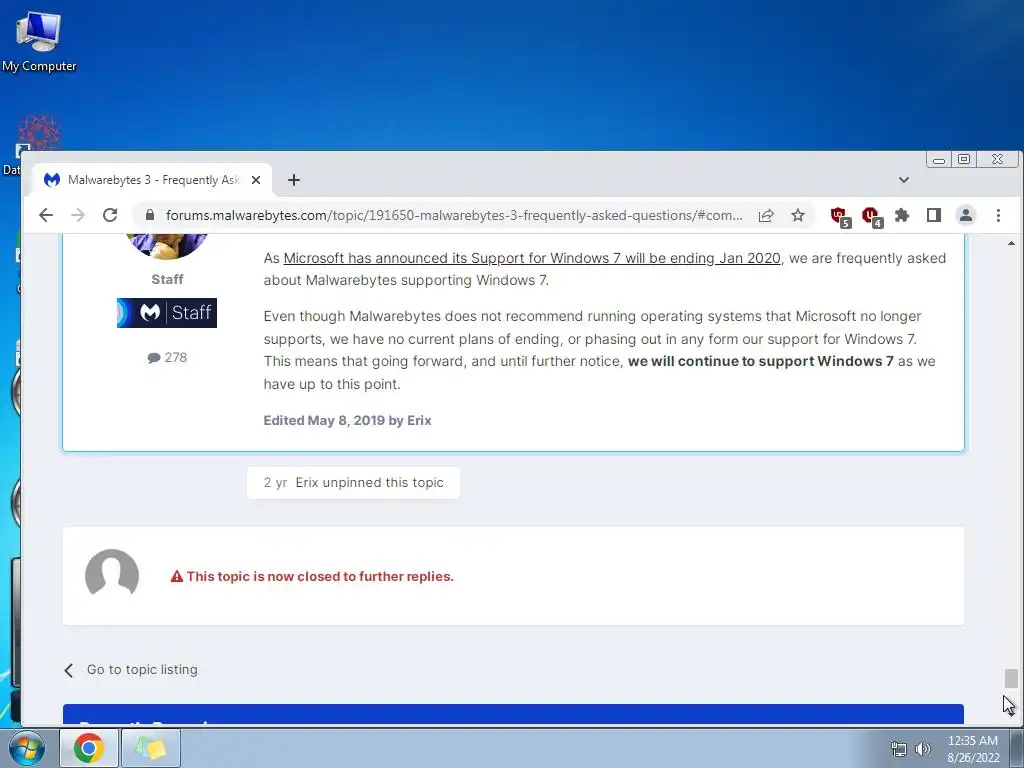Minimize the Chrome window
The image size is (1024, 768).
click(x=939, y=160)
